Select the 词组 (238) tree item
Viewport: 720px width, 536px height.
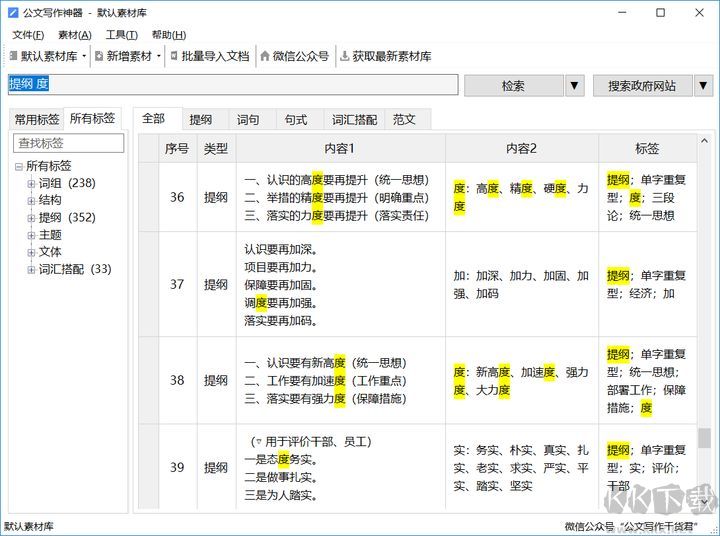tap(67, 183)
